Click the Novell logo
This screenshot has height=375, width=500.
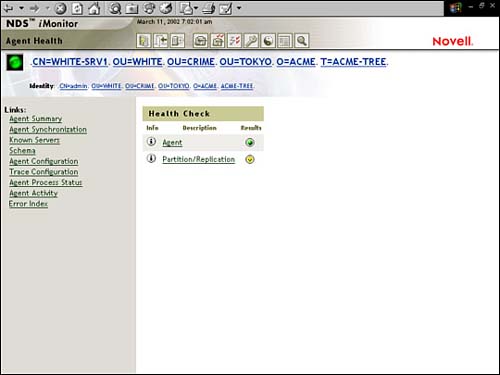pos(453,41)
